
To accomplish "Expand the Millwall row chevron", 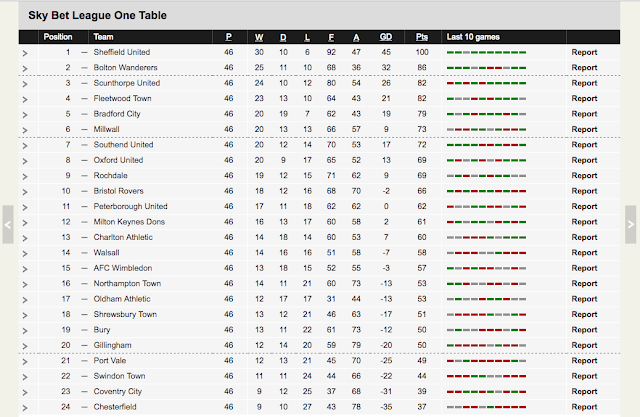I will click(x=25, y=130).
